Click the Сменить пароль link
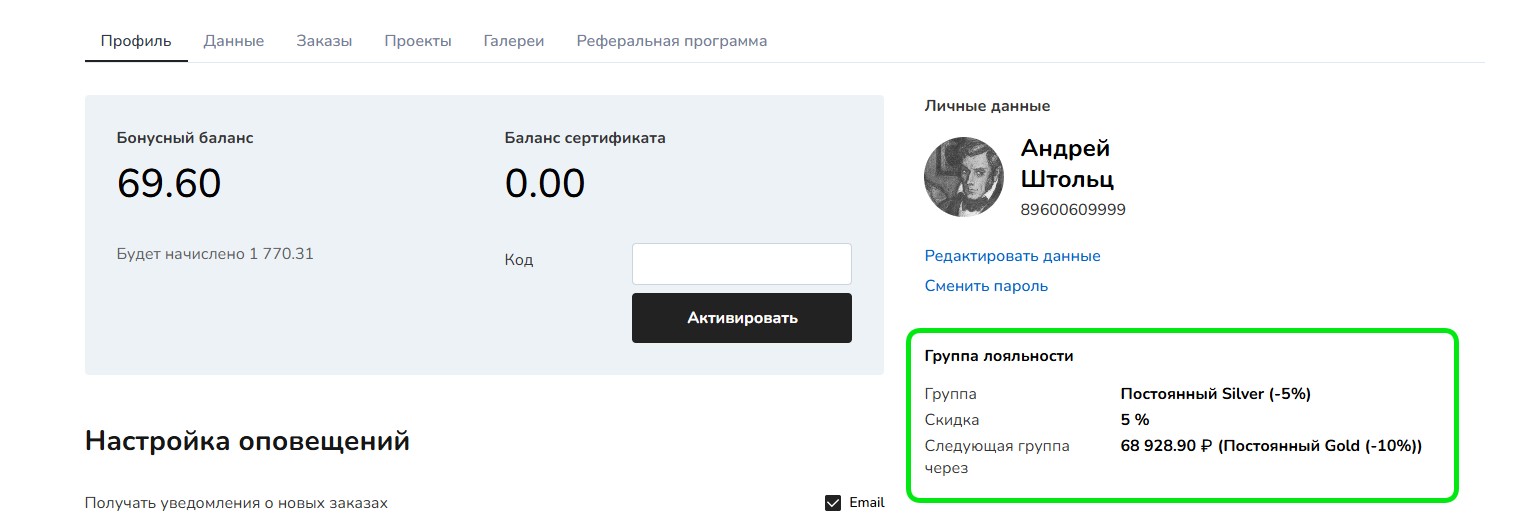Viewport: 1540px width, 528px height. pyautogui.click(x=986, y=286)
